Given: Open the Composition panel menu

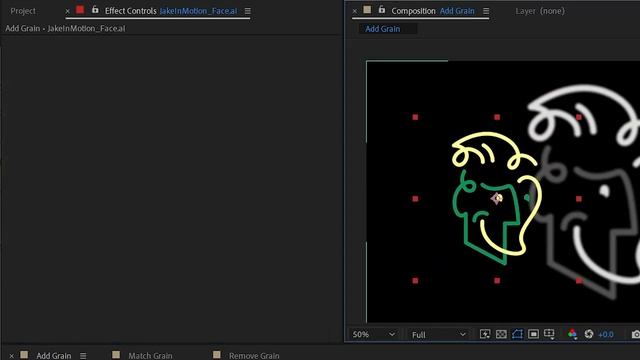Looking at the screenshot, I should 486,11.
